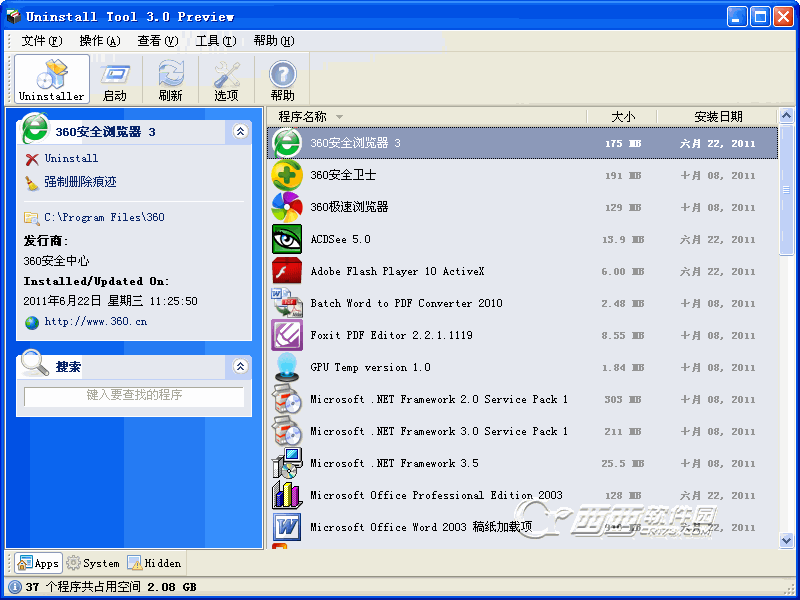
Task: Click the program search input field
Action: 134,396
